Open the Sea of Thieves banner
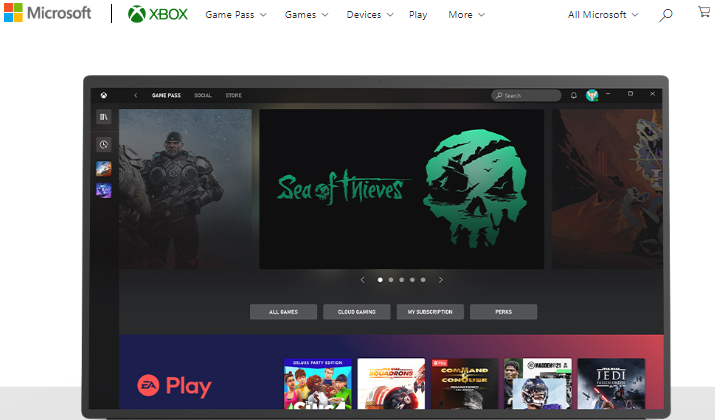The image size is (715, 420). coord(402,189)
